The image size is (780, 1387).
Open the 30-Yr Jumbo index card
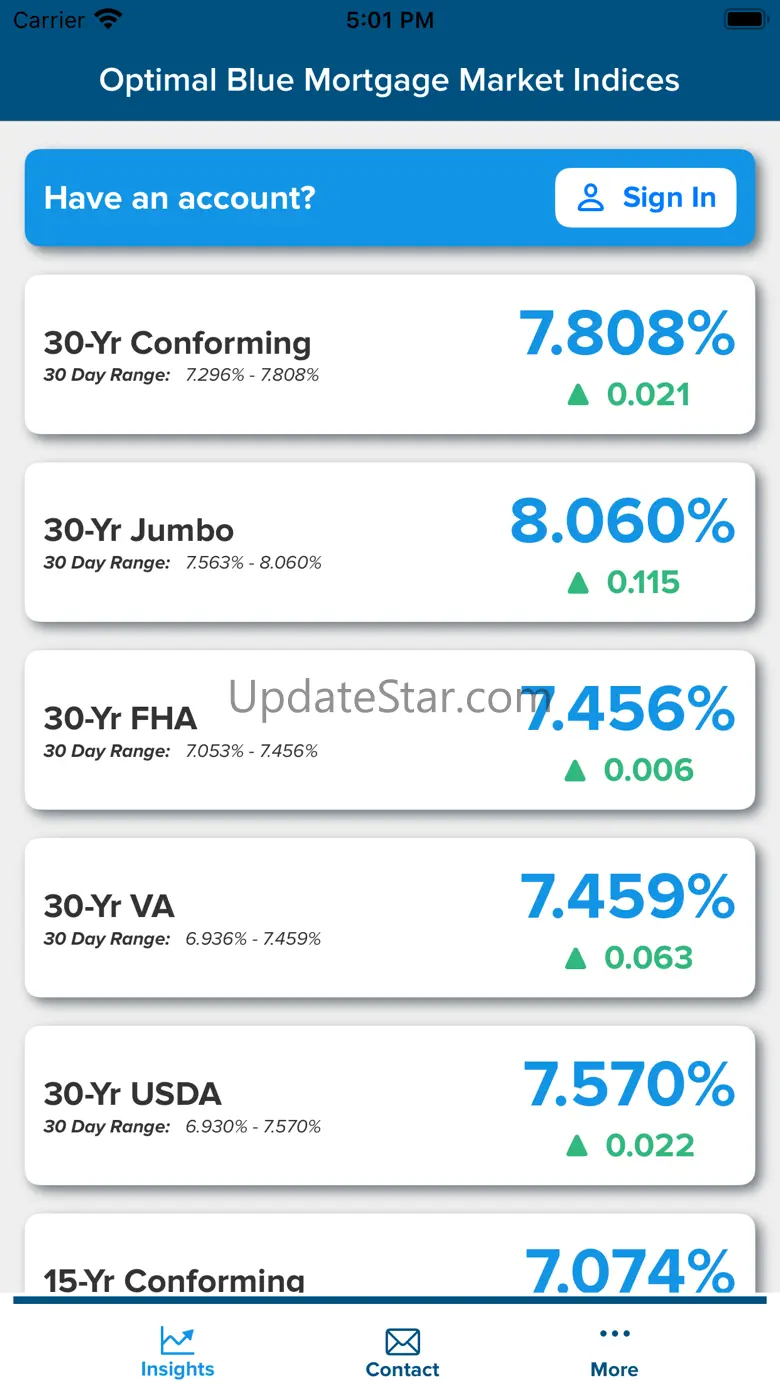point(390,542)
